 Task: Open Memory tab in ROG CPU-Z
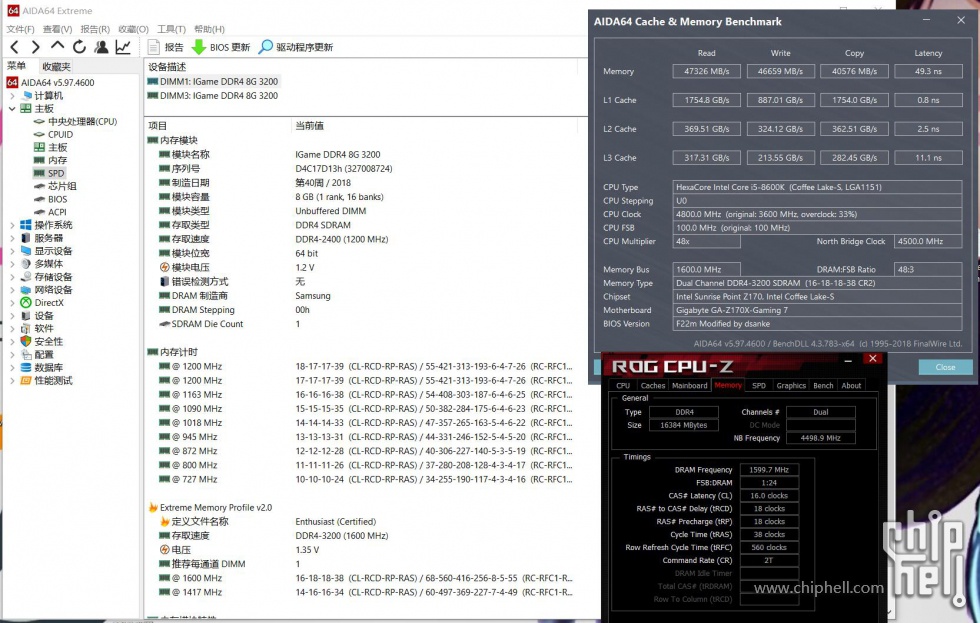(728, 386)
